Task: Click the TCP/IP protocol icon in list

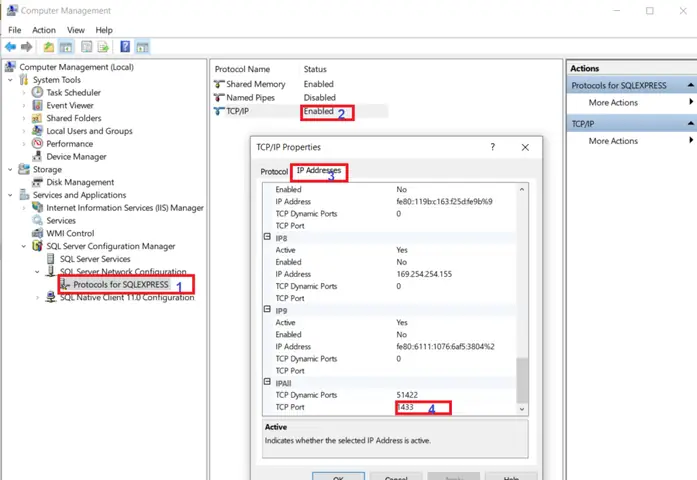Action: pos(219,111)
